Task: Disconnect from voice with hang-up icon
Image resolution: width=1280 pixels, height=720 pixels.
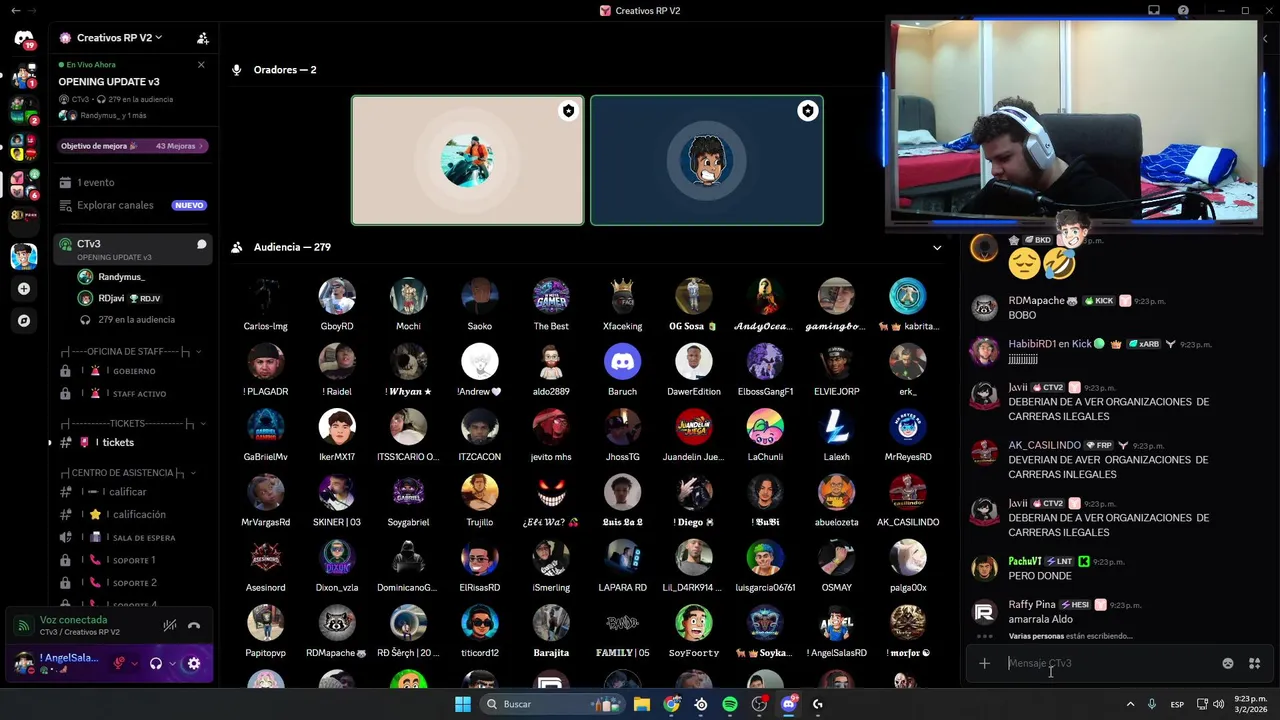Action: click(194, 626)
